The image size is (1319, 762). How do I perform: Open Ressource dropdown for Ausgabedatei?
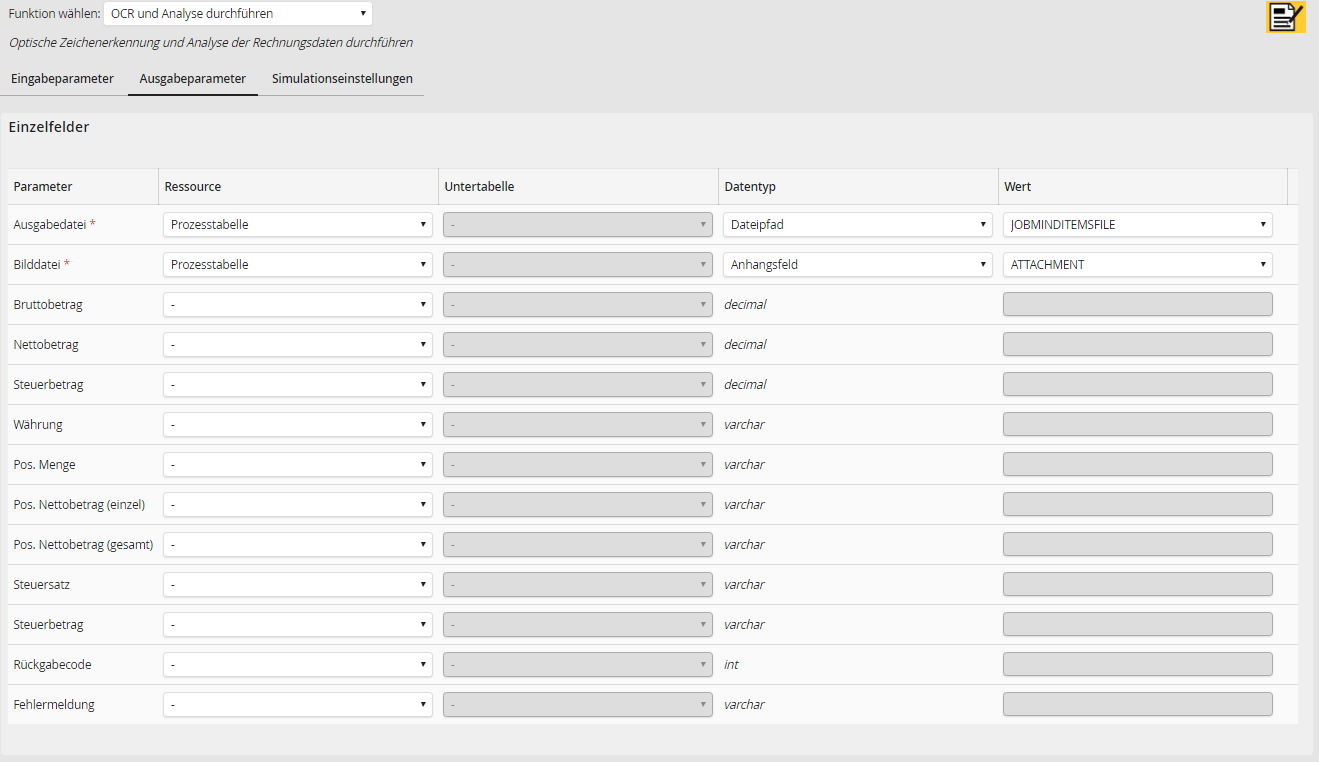coord(298,225)
